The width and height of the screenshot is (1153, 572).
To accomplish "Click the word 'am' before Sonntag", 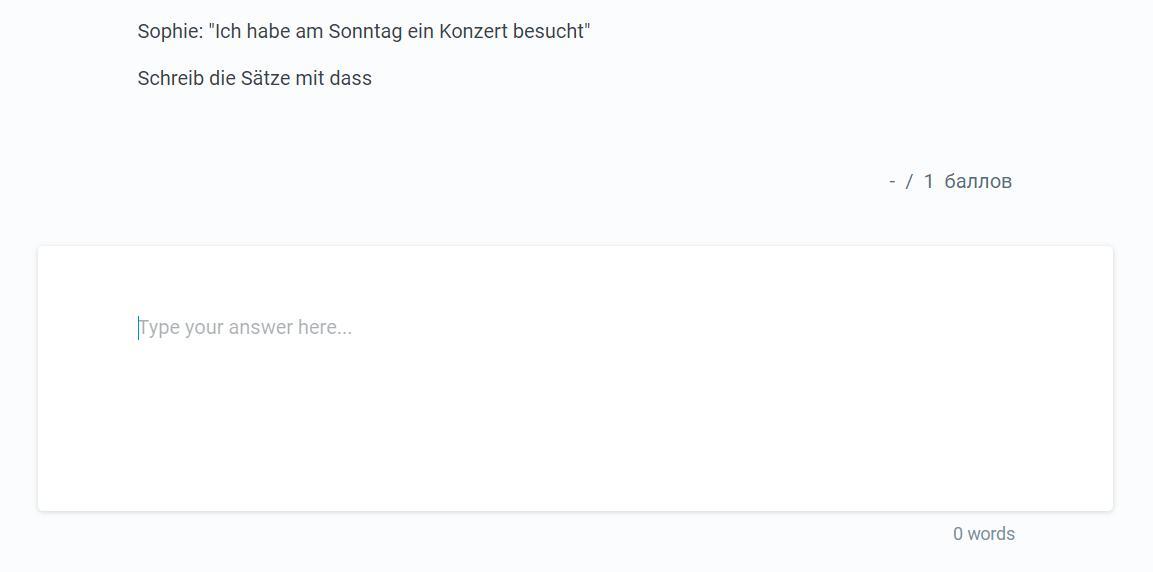I will 309,31.
